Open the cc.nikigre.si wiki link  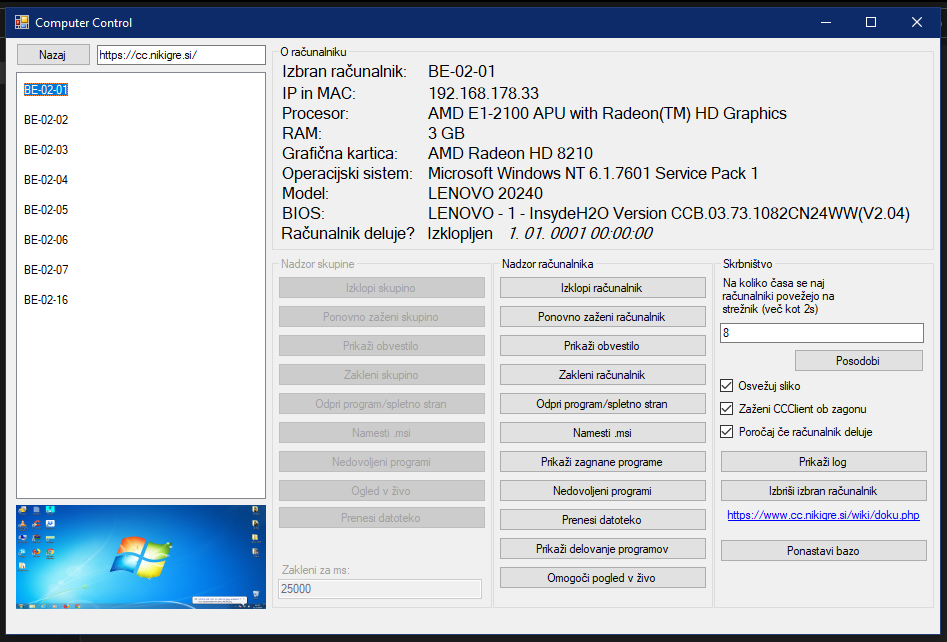(822, 515)
